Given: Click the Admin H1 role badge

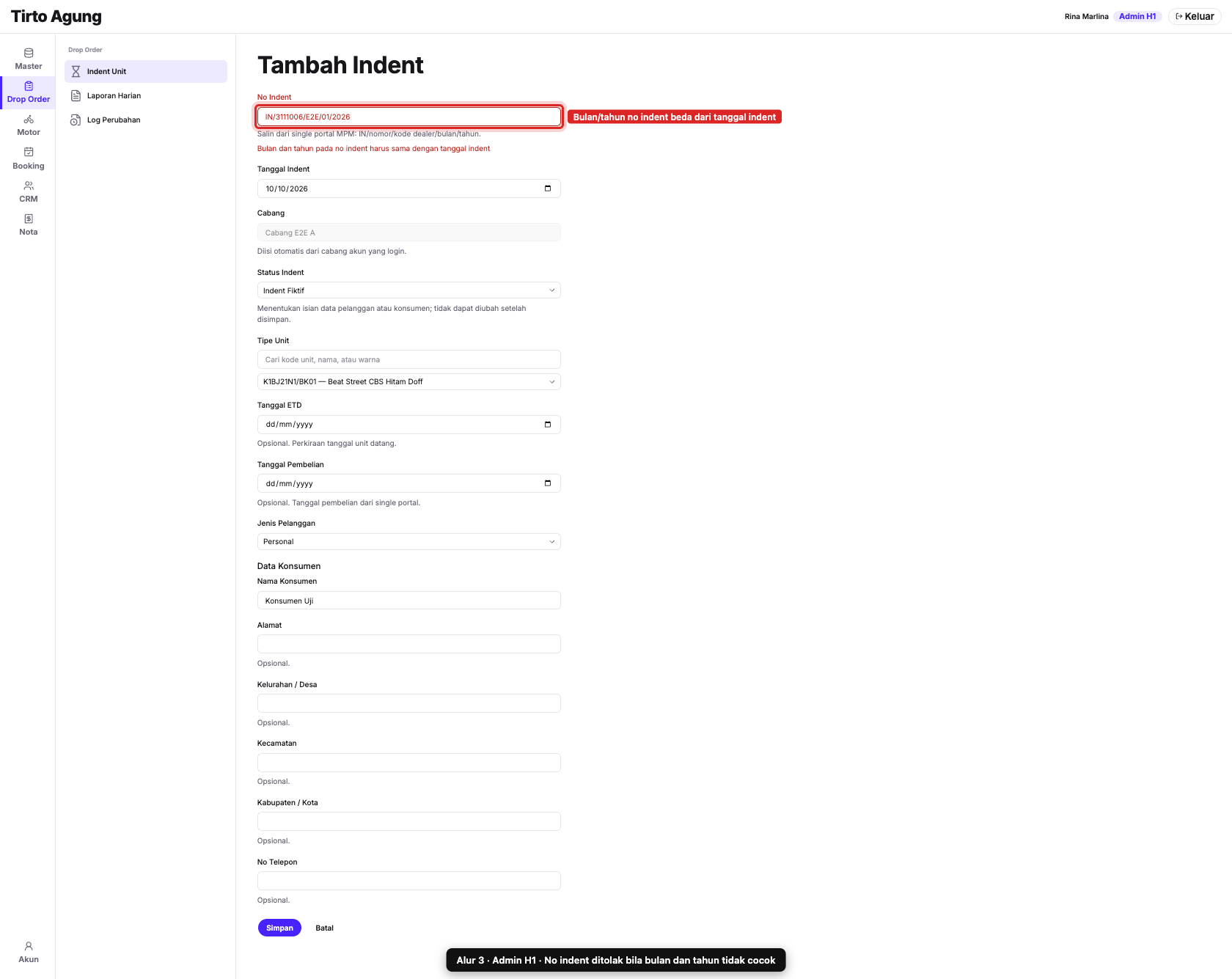Looking at the screenshot, I should 1137,16.
